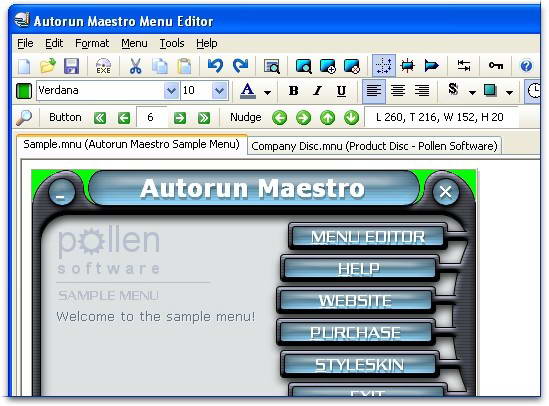Toggle italic formatting
The width and height of the screenshot is (549, 406).
(x=318, y=91)
